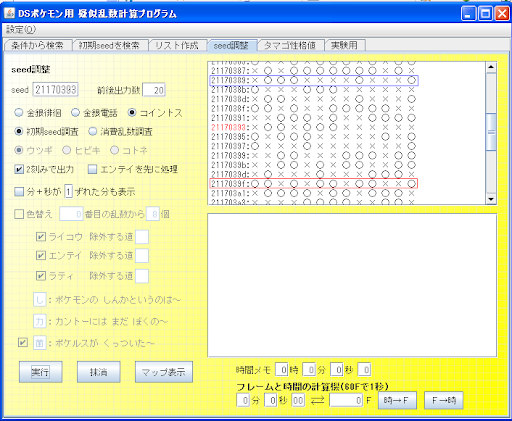The width and height of the screenshot is (512, 421).
Task: Select the ヒビキ radio button
Action: point(67,150)
